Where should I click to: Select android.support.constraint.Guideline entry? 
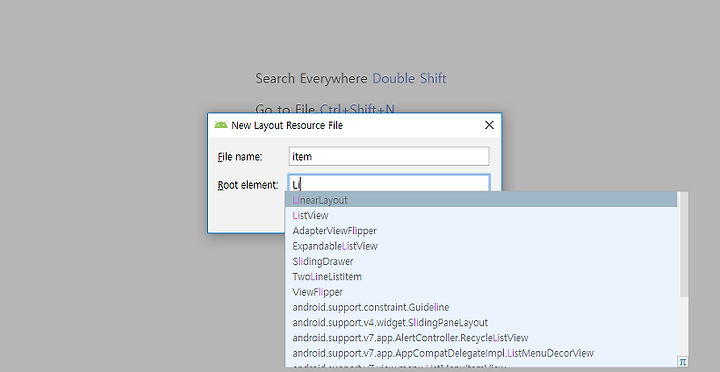click(481, 307)
